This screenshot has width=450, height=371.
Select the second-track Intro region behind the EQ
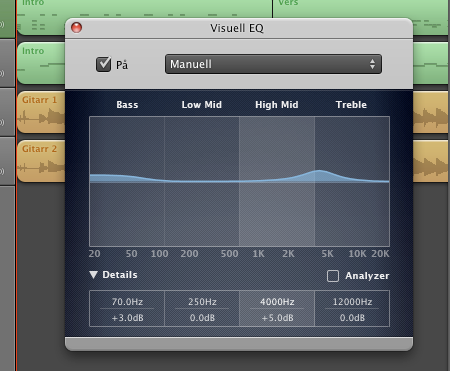[41, 63]
